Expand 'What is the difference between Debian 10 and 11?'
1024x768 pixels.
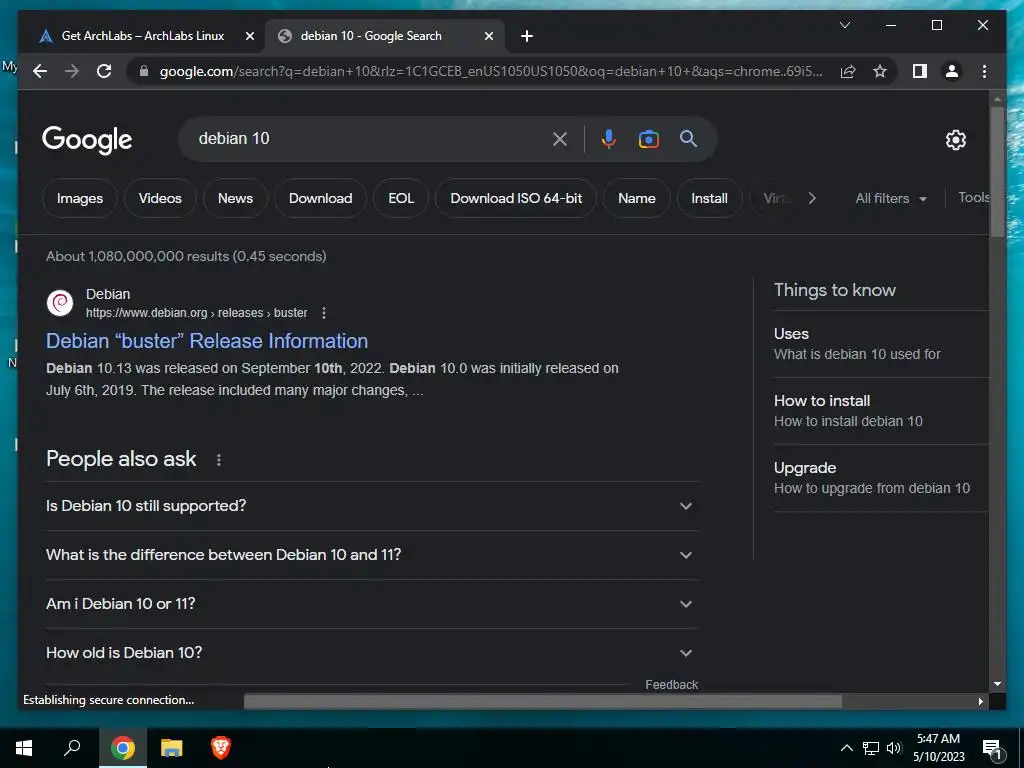pos(372,554)
